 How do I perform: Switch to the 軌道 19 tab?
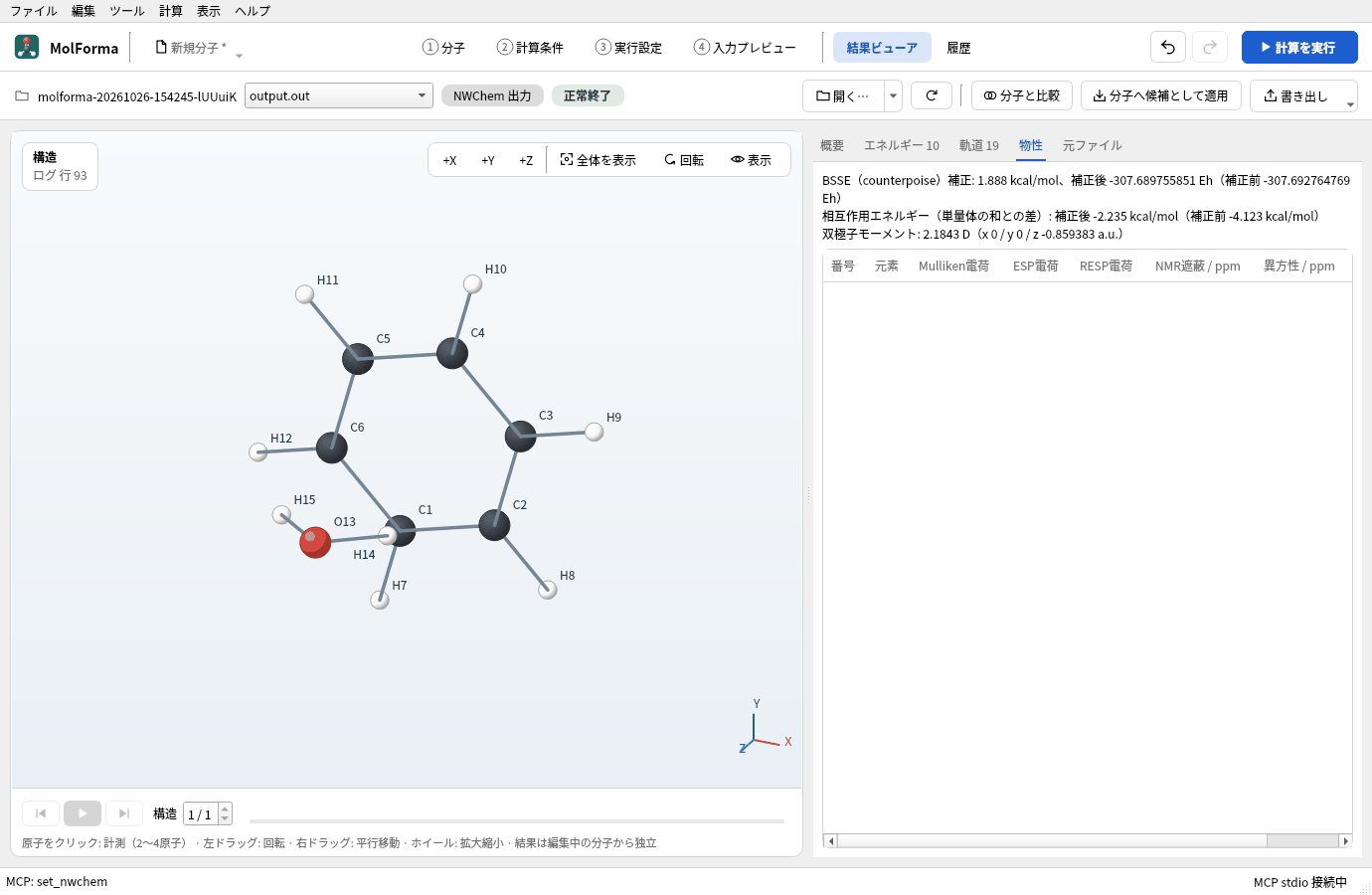pyautogui.click(x=979, y=145)
